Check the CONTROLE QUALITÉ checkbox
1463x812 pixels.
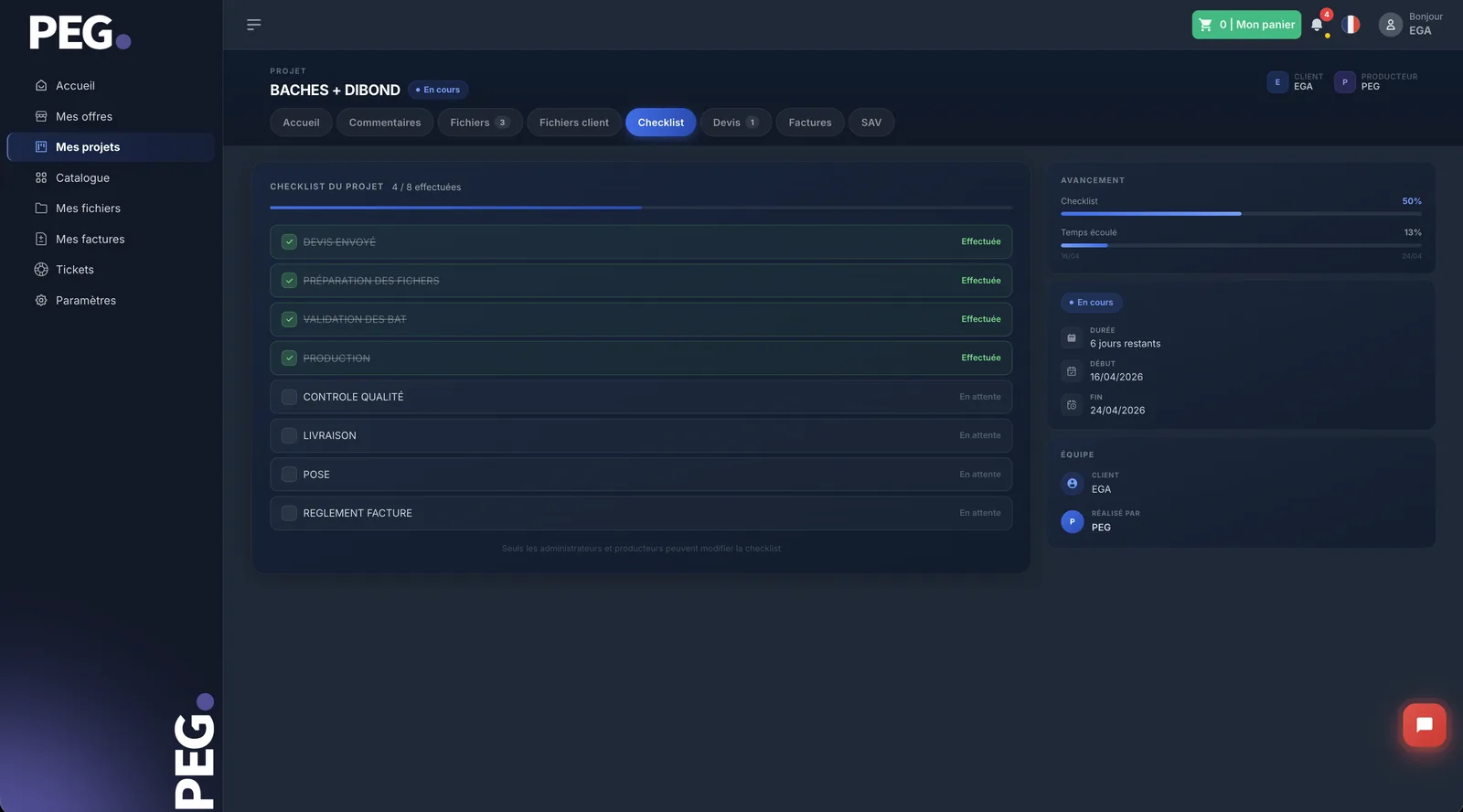pyautogui.click(x=289, y=397)
